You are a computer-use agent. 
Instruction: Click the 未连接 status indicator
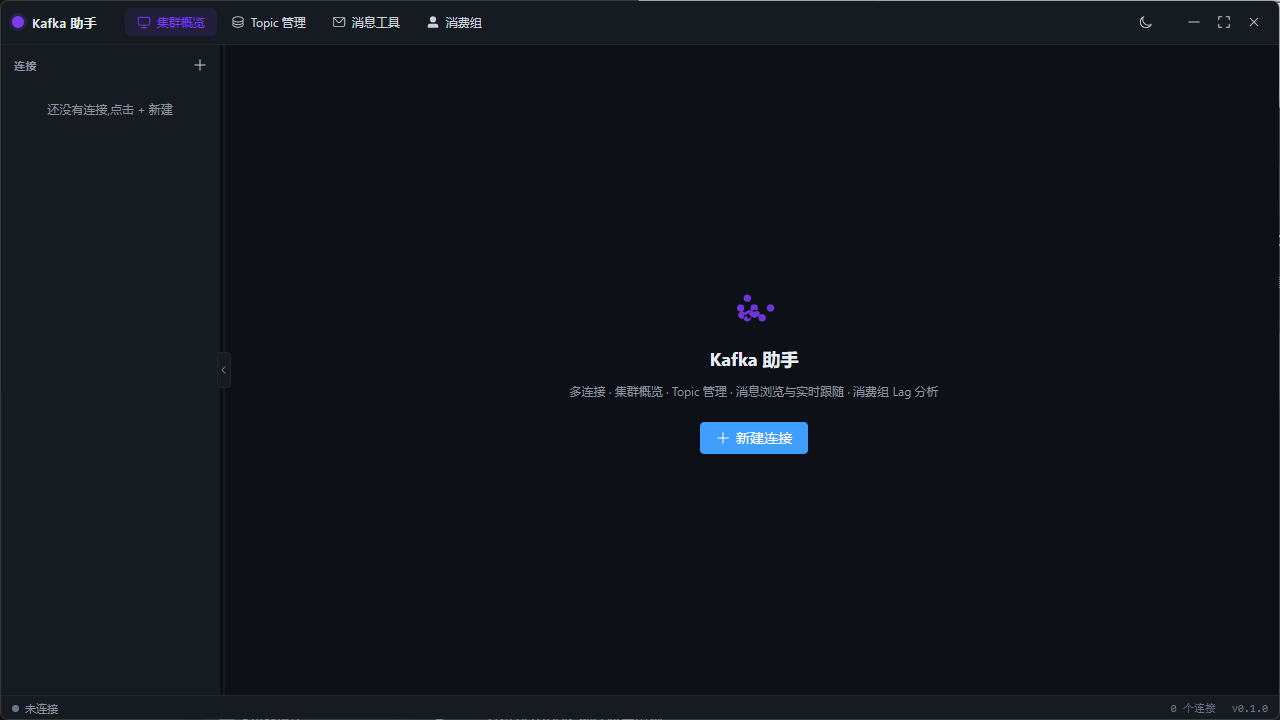coord(35,708)
